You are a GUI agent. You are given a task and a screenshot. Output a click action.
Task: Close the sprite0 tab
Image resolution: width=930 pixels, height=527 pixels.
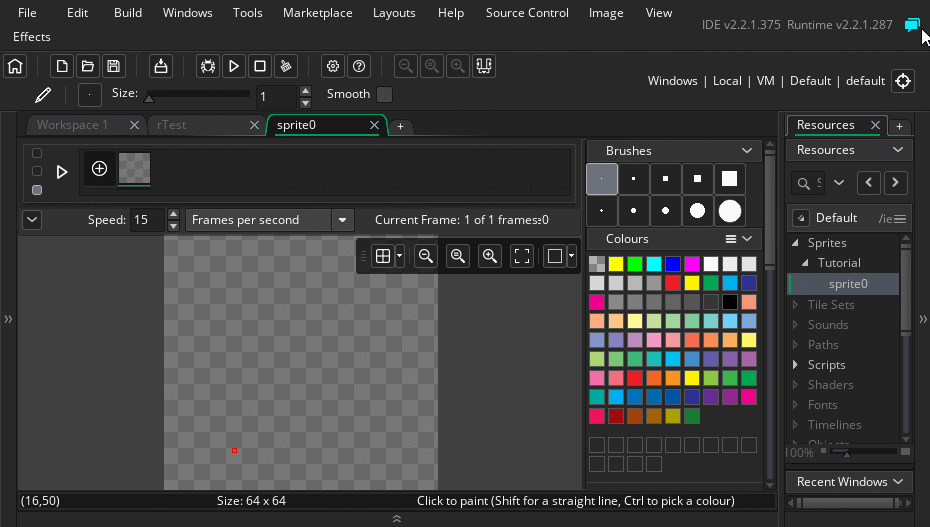click(x=374, y=125)
